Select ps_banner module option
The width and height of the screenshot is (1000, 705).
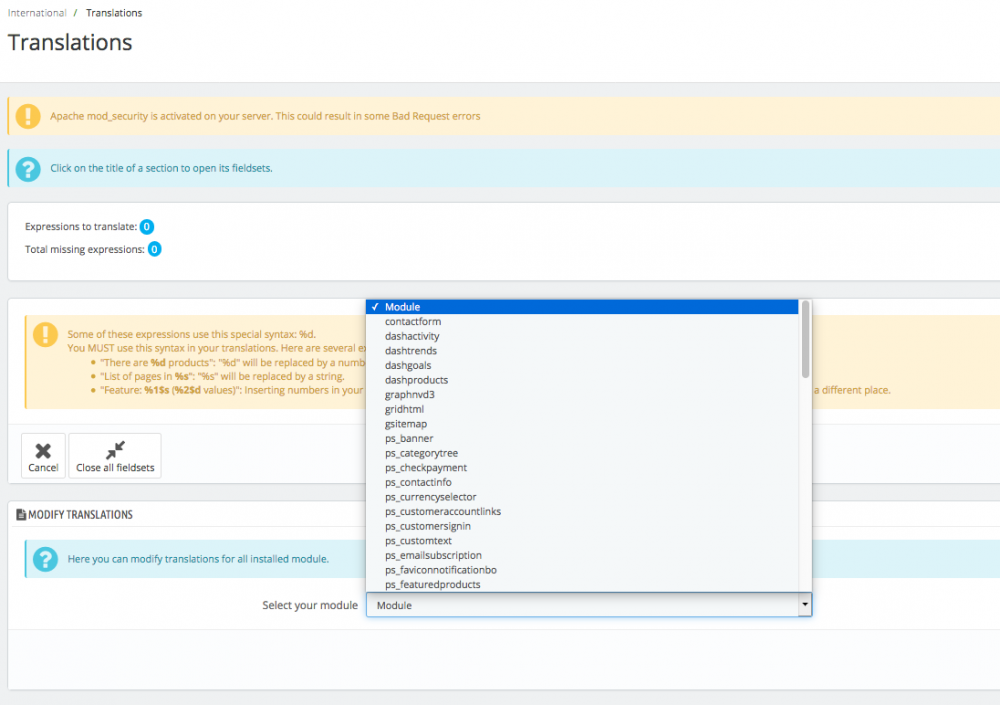pyautogui.click(x=582, y=438)
